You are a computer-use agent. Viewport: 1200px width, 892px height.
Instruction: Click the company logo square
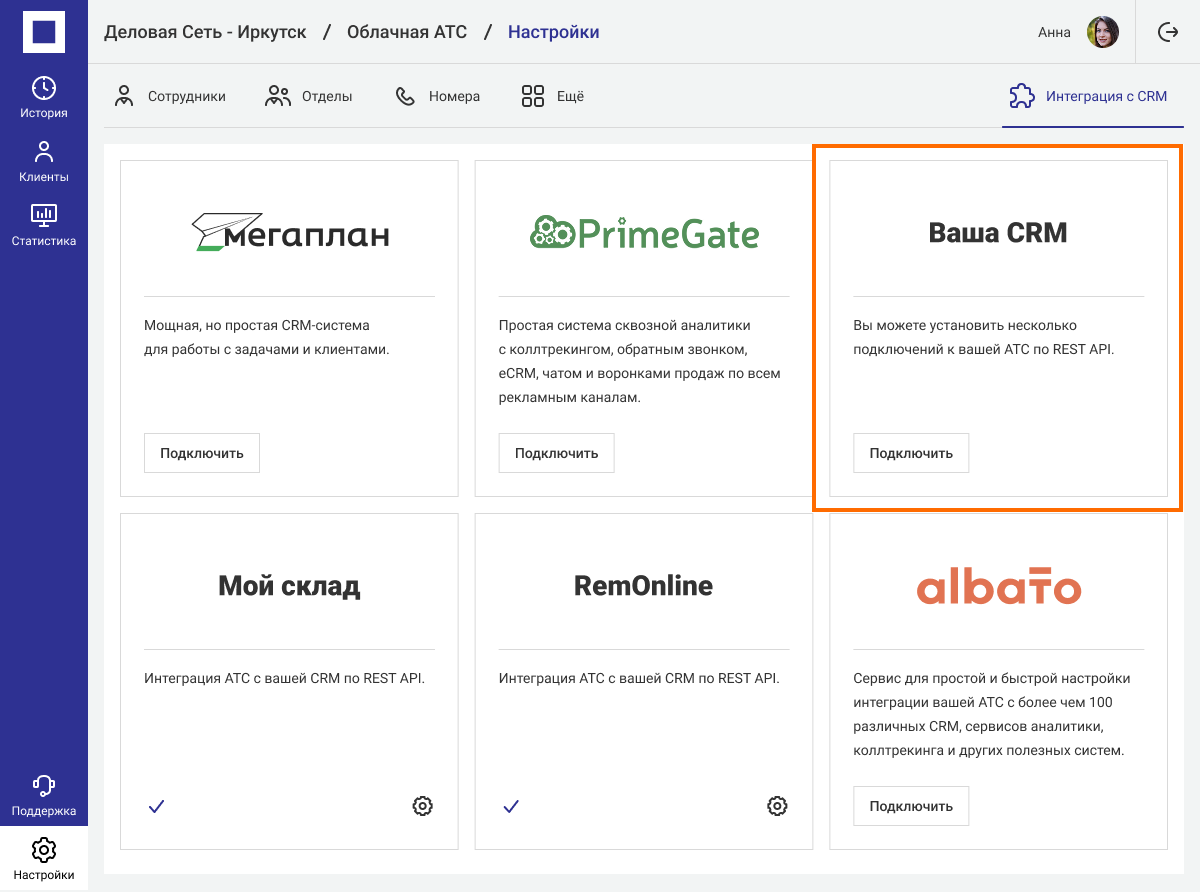(43, 32)
